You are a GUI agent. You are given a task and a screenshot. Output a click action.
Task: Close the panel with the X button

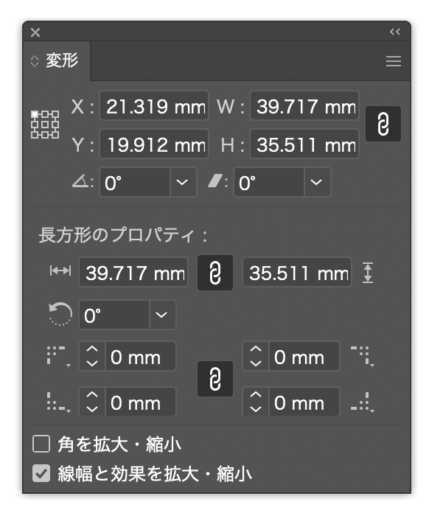35,32
